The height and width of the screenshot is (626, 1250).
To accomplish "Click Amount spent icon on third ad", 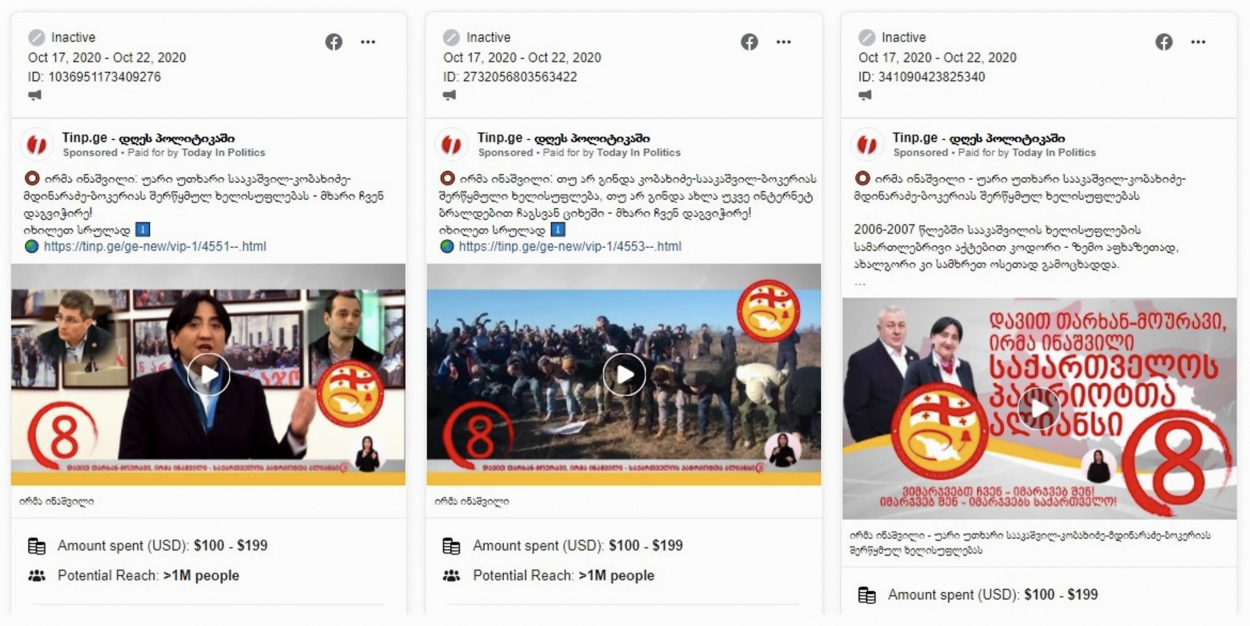I will tap(867, 595).
